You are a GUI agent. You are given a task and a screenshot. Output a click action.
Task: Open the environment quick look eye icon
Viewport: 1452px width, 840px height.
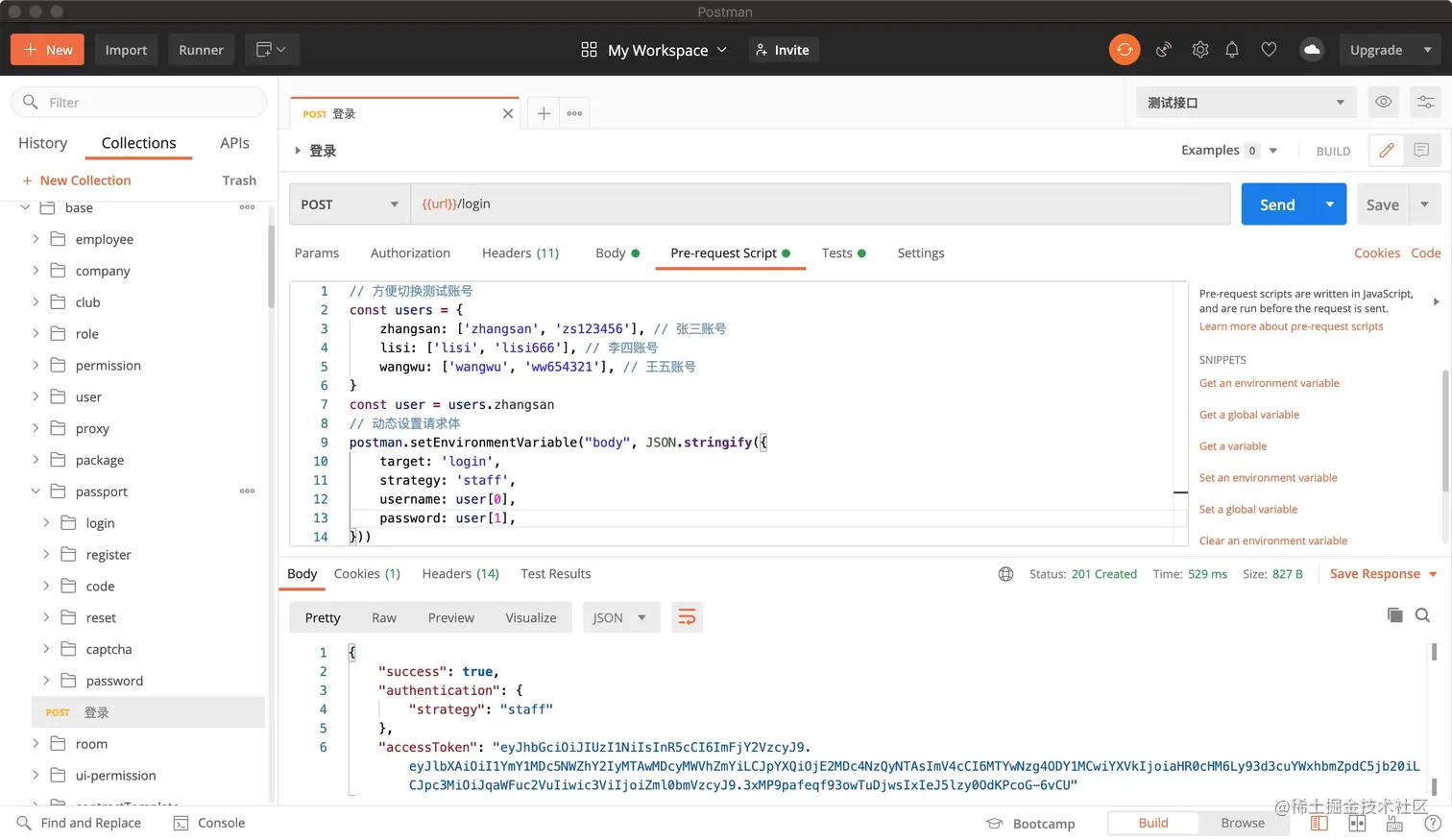(x=1383, y=102)
